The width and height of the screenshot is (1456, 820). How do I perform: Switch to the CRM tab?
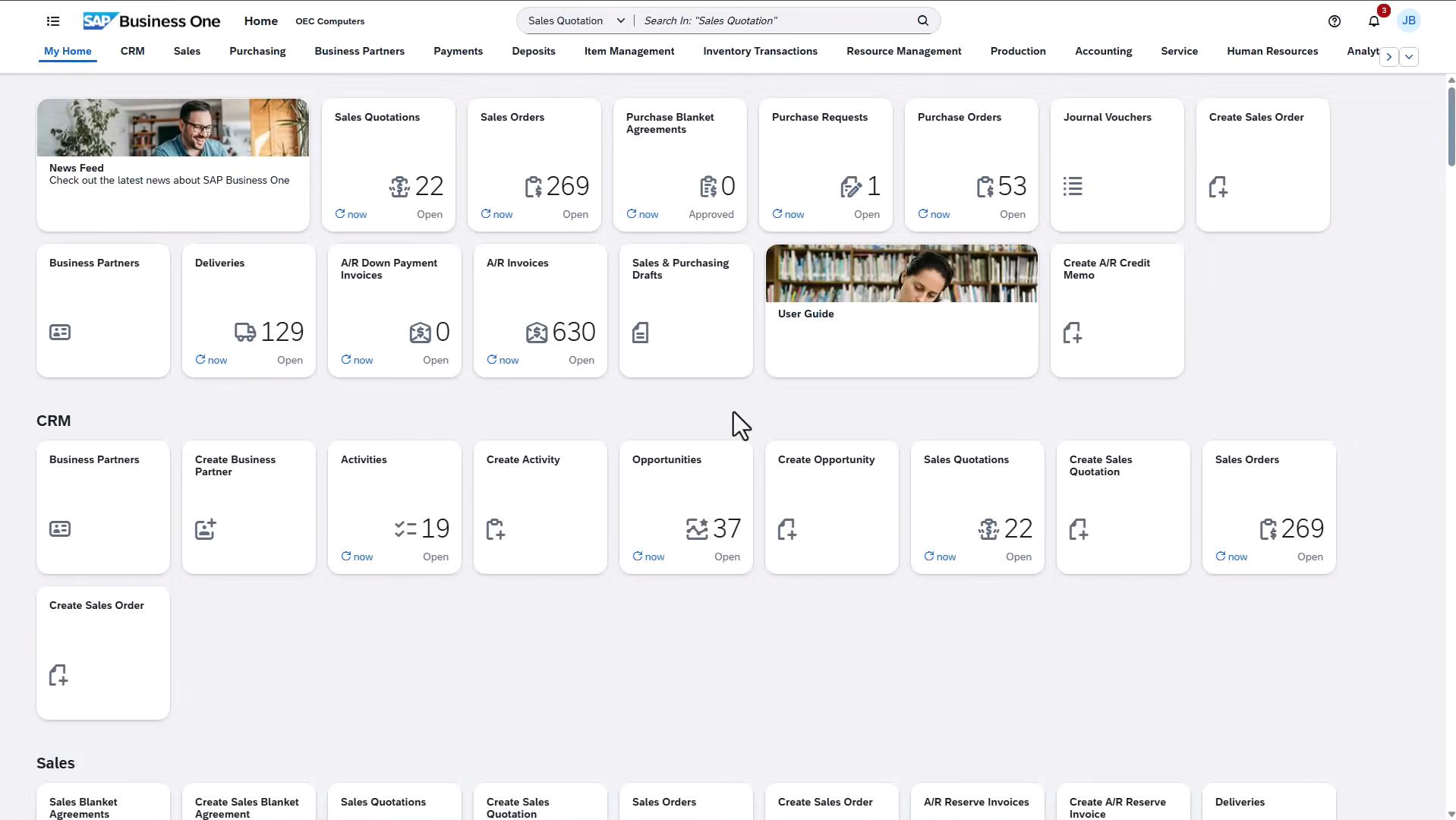pyautogui.click(x=132, y=51)
